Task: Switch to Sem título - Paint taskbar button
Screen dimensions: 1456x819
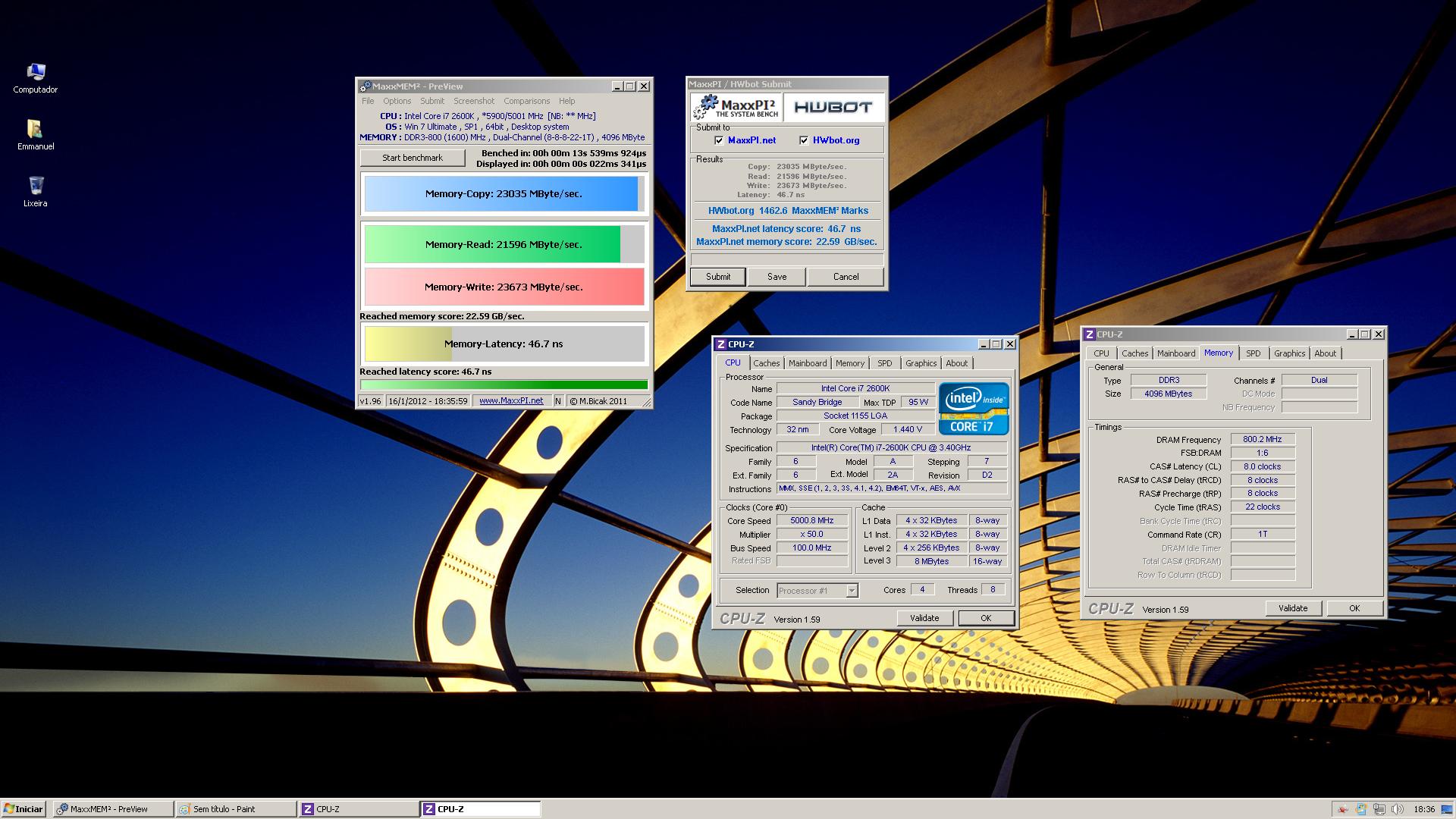Action: [236, 809]
